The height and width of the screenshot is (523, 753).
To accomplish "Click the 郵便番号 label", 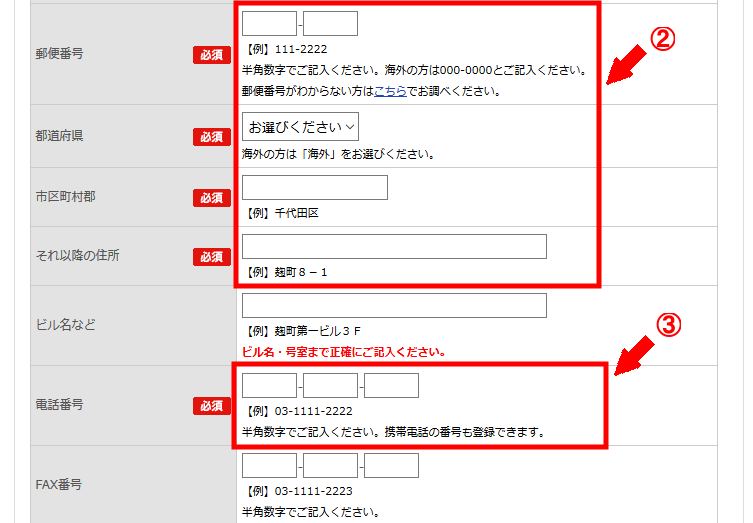I will click(x=60, y=53).
